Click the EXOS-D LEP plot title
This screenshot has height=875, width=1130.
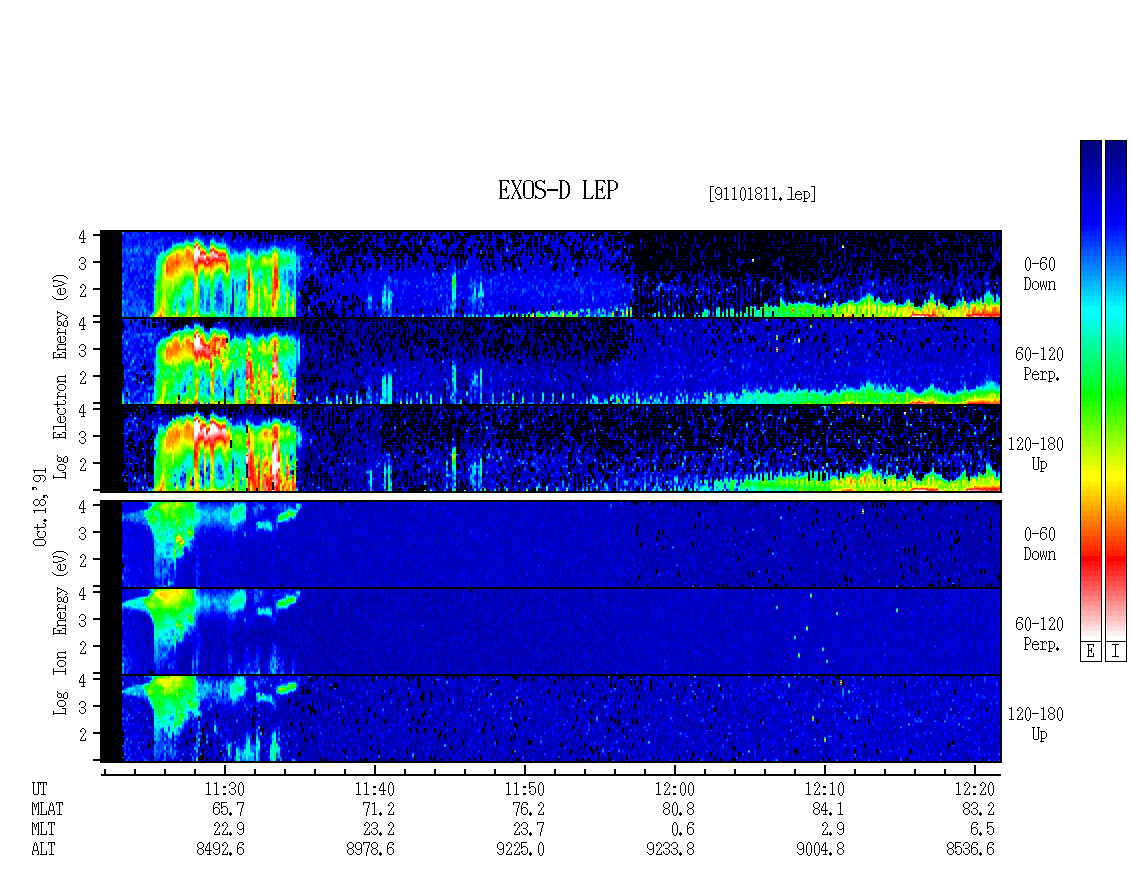(x=558, y=190)
